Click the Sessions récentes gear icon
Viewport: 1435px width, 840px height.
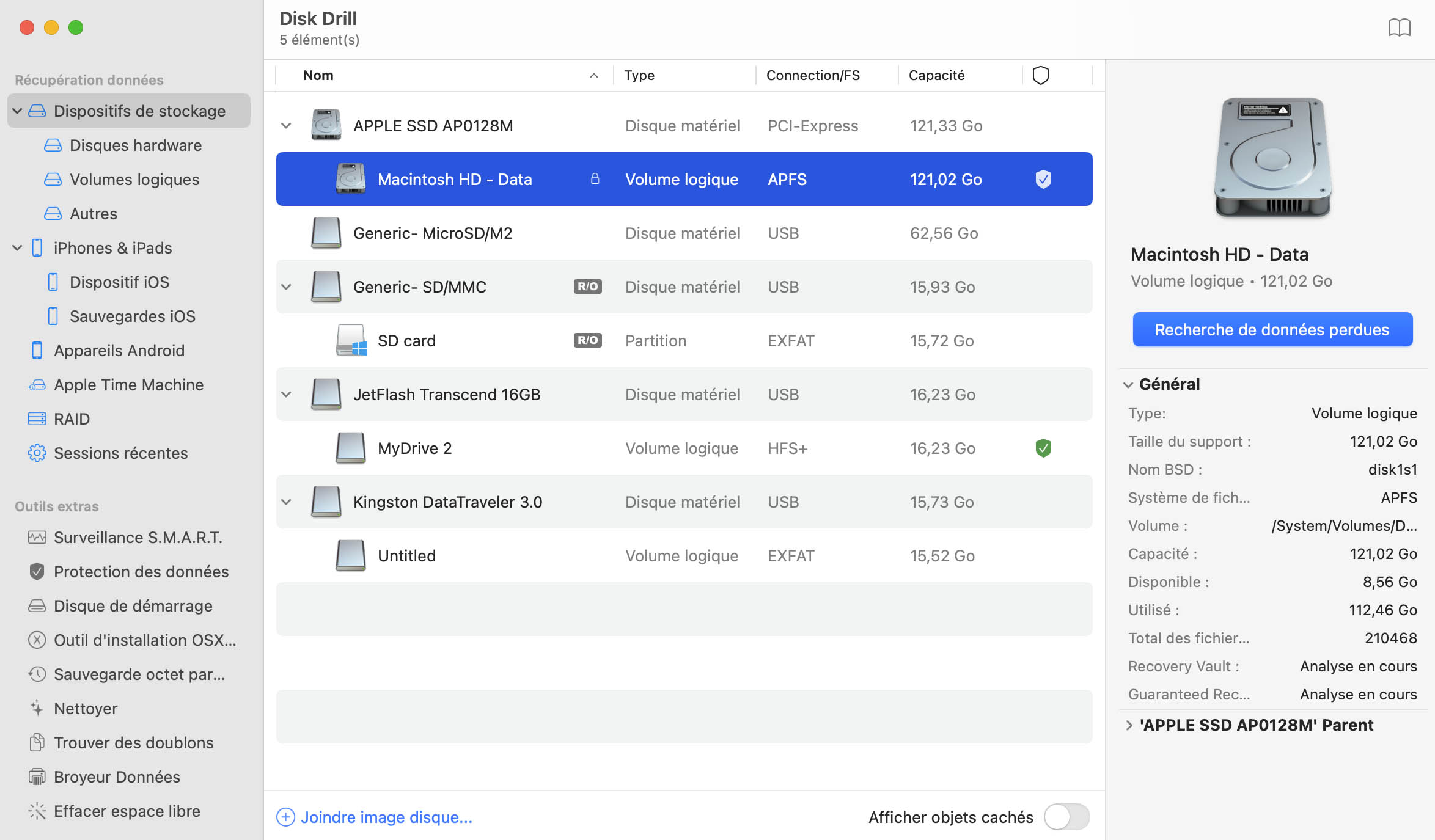click(x=37, y=453)
